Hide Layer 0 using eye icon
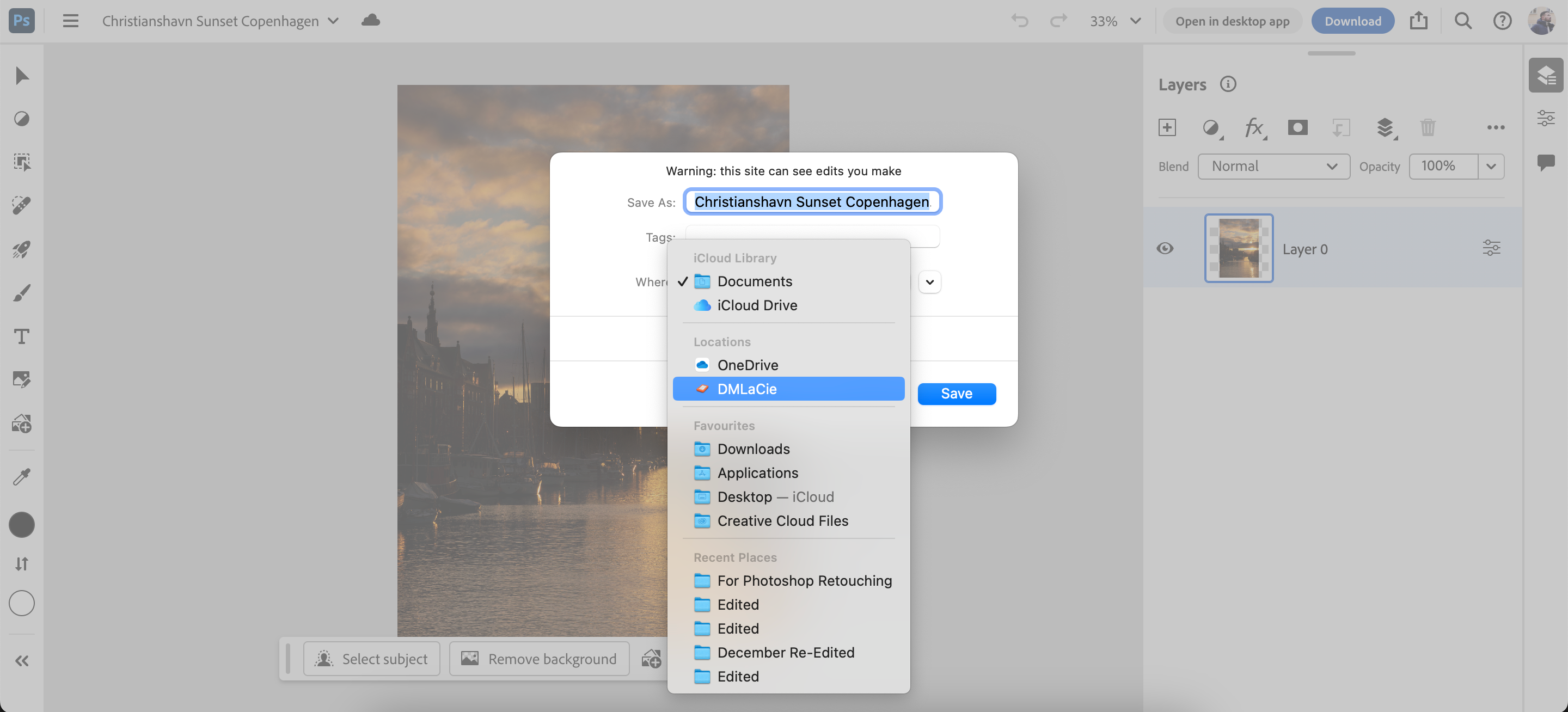 pyautogui.click(x=1165, y=248)
